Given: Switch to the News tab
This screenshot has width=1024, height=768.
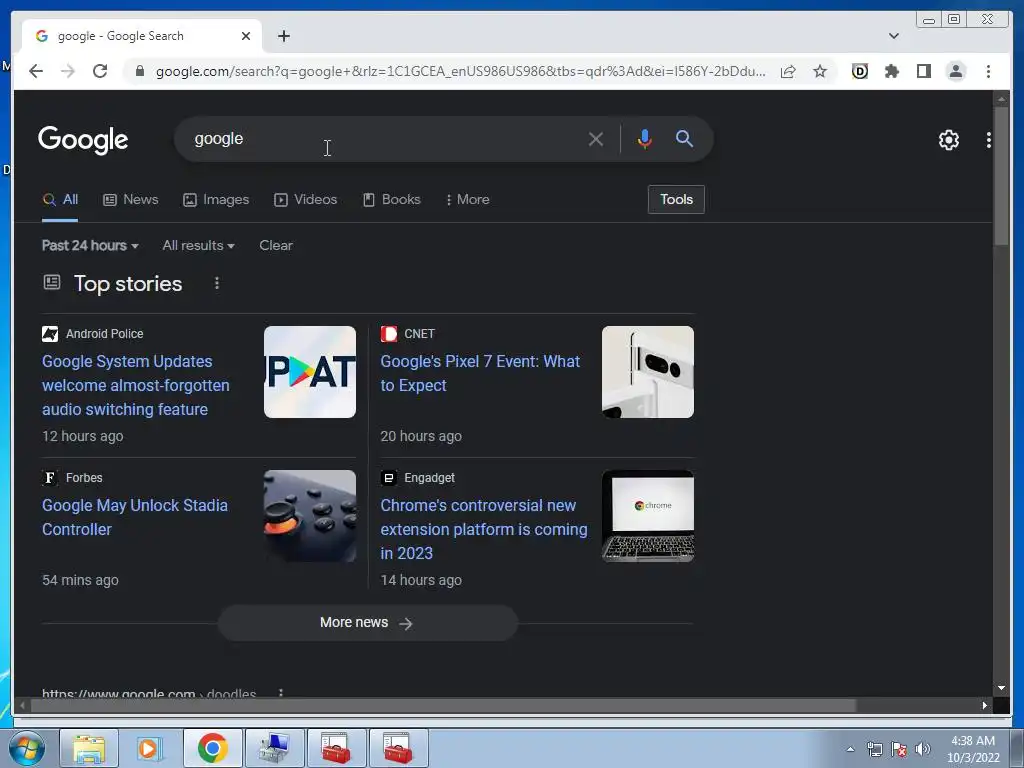Looking at the screenshot, I should coord(131,200).
